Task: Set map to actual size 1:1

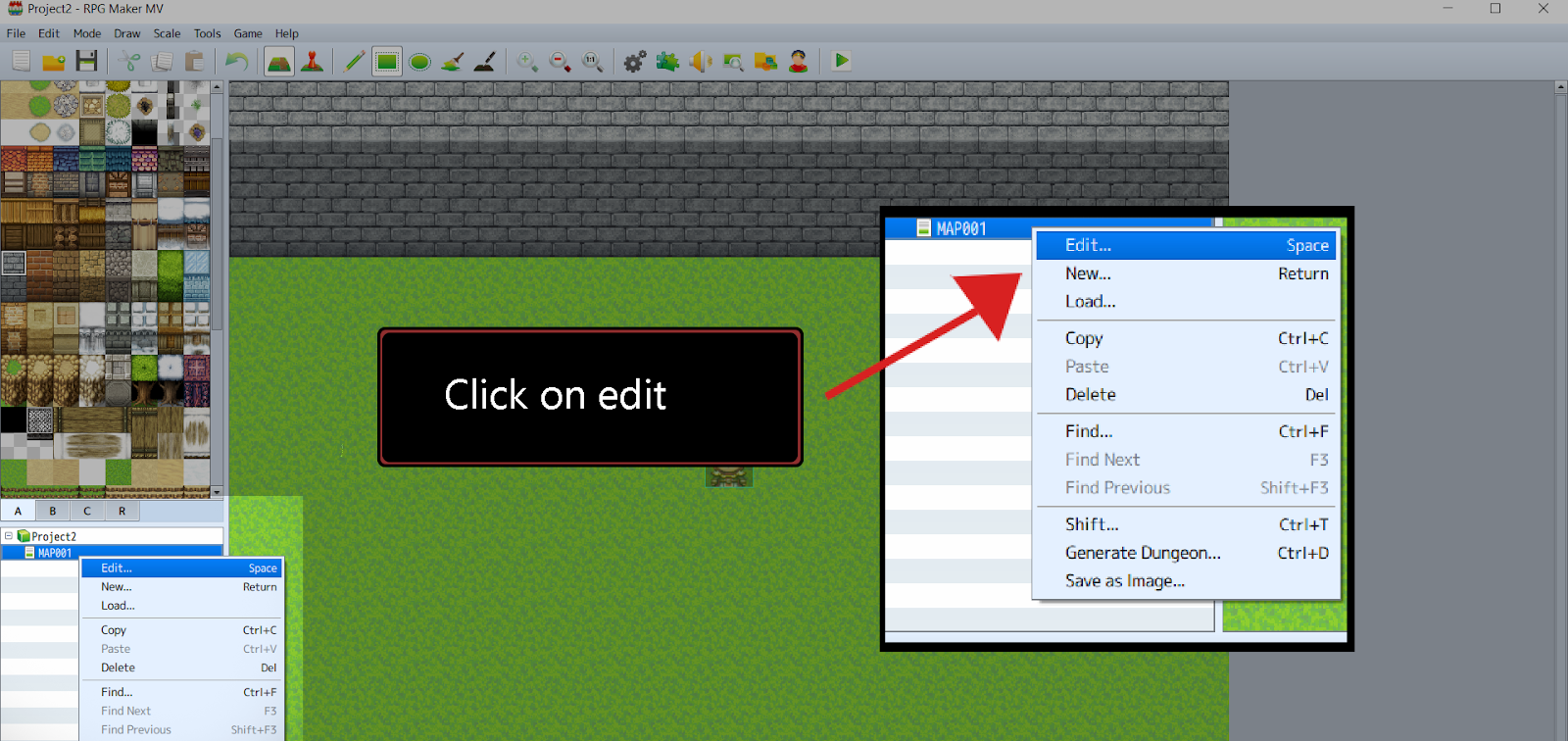Action: tap(593, 61)
